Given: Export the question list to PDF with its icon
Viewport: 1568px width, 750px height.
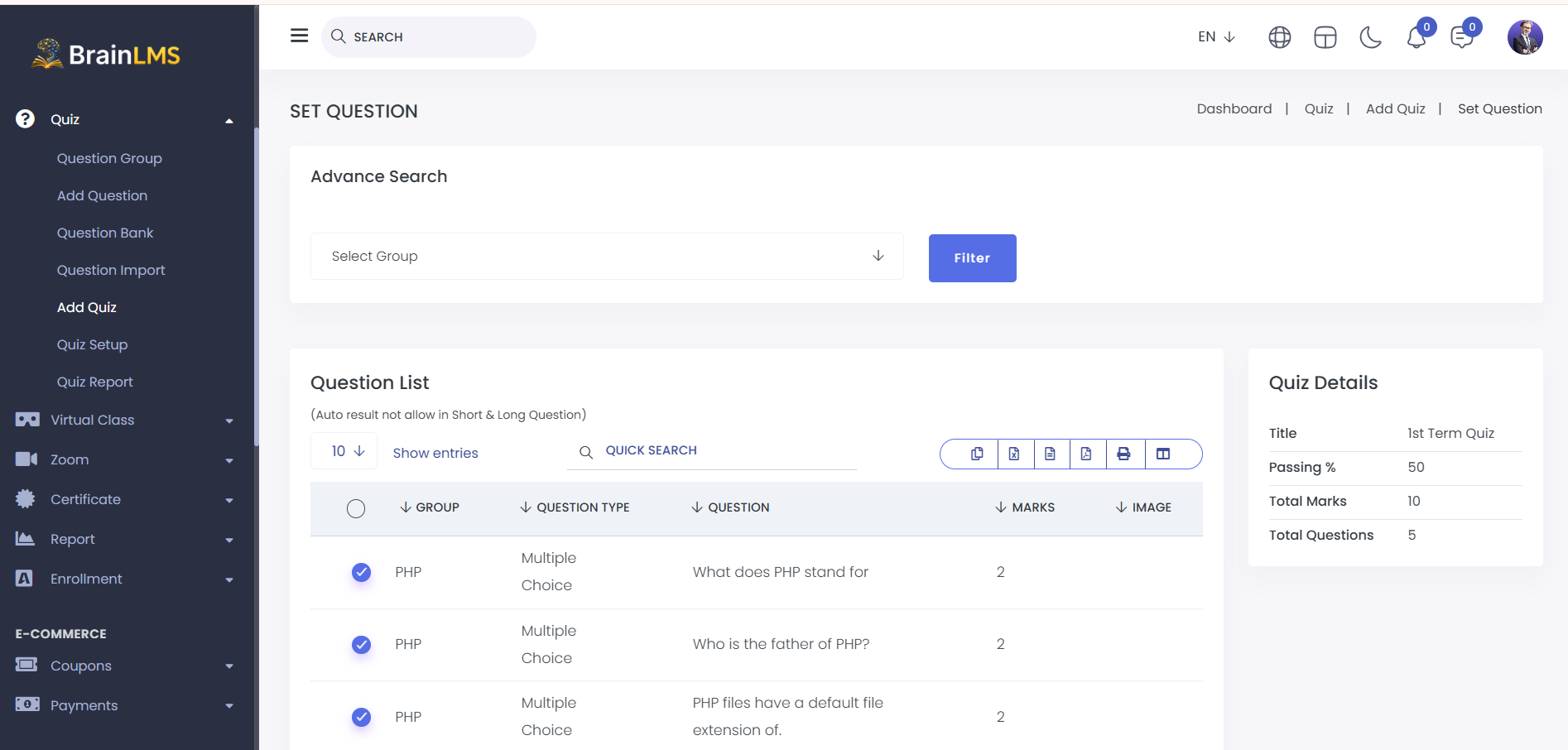Looking at the screenshot, I should [x=1086, y=454].
